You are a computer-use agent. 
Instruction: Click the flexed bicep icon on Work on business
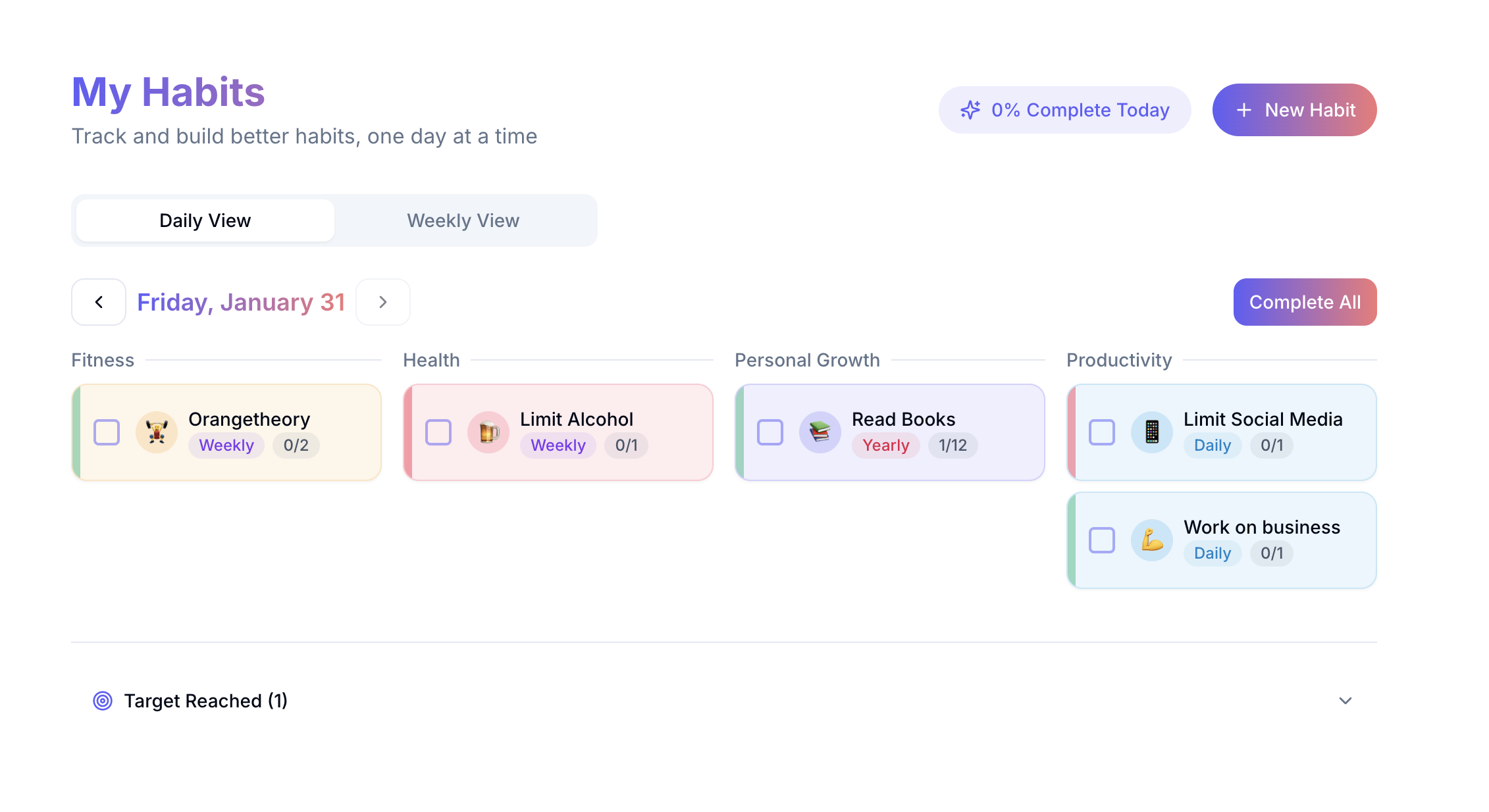tap(1152, 540)
